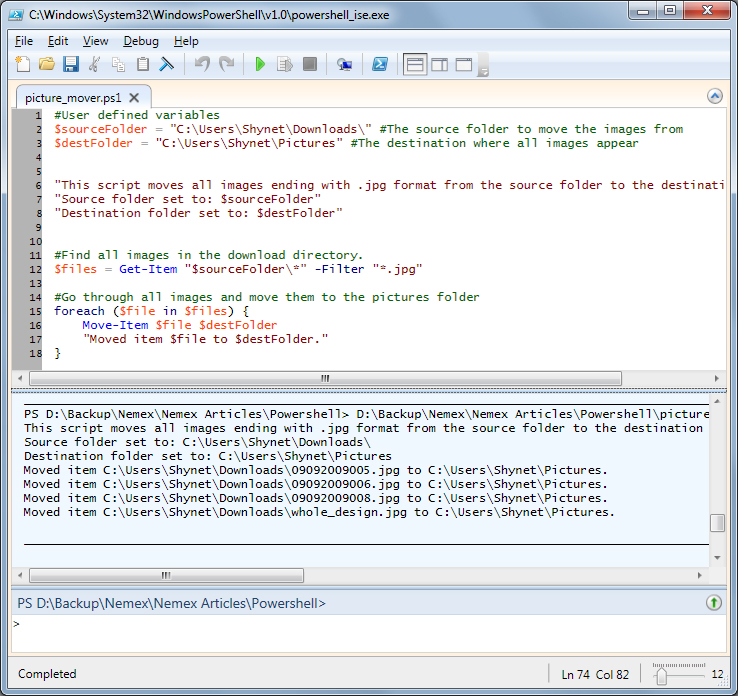
Task: Launch the PowerShell.exe console icon
Action: click(x=380, y=65)
